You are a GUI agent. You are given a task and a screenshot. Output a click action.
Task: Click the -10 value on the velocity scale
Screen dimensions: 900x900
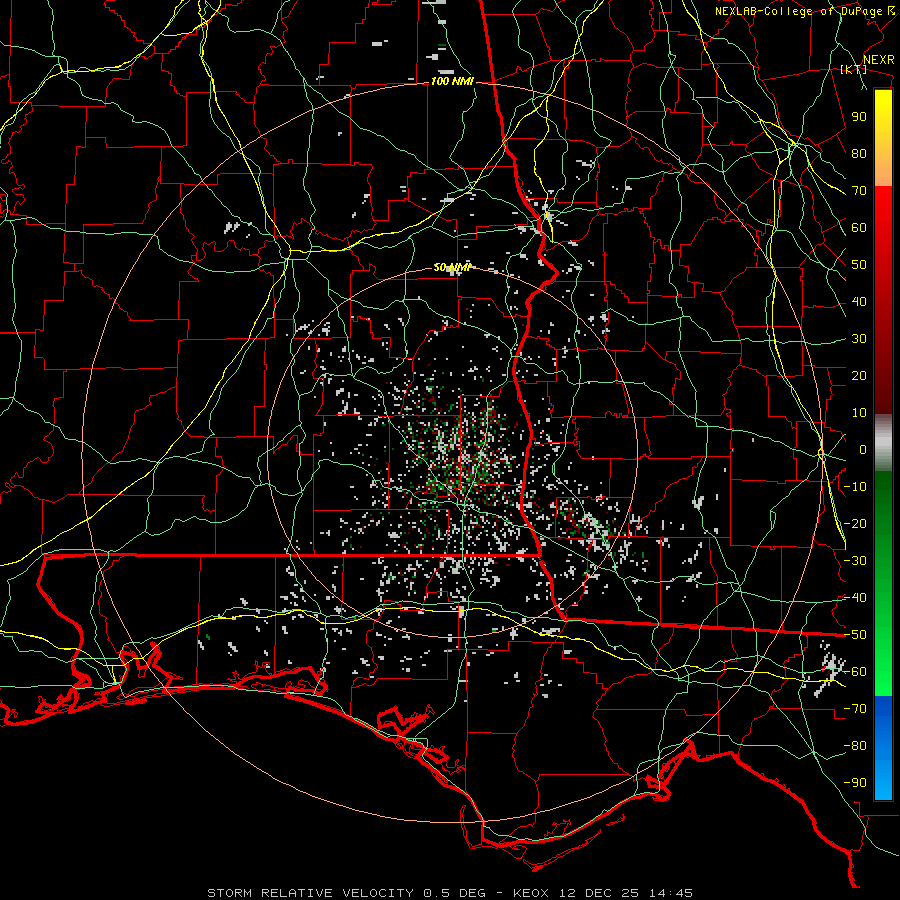click(855, 487)
